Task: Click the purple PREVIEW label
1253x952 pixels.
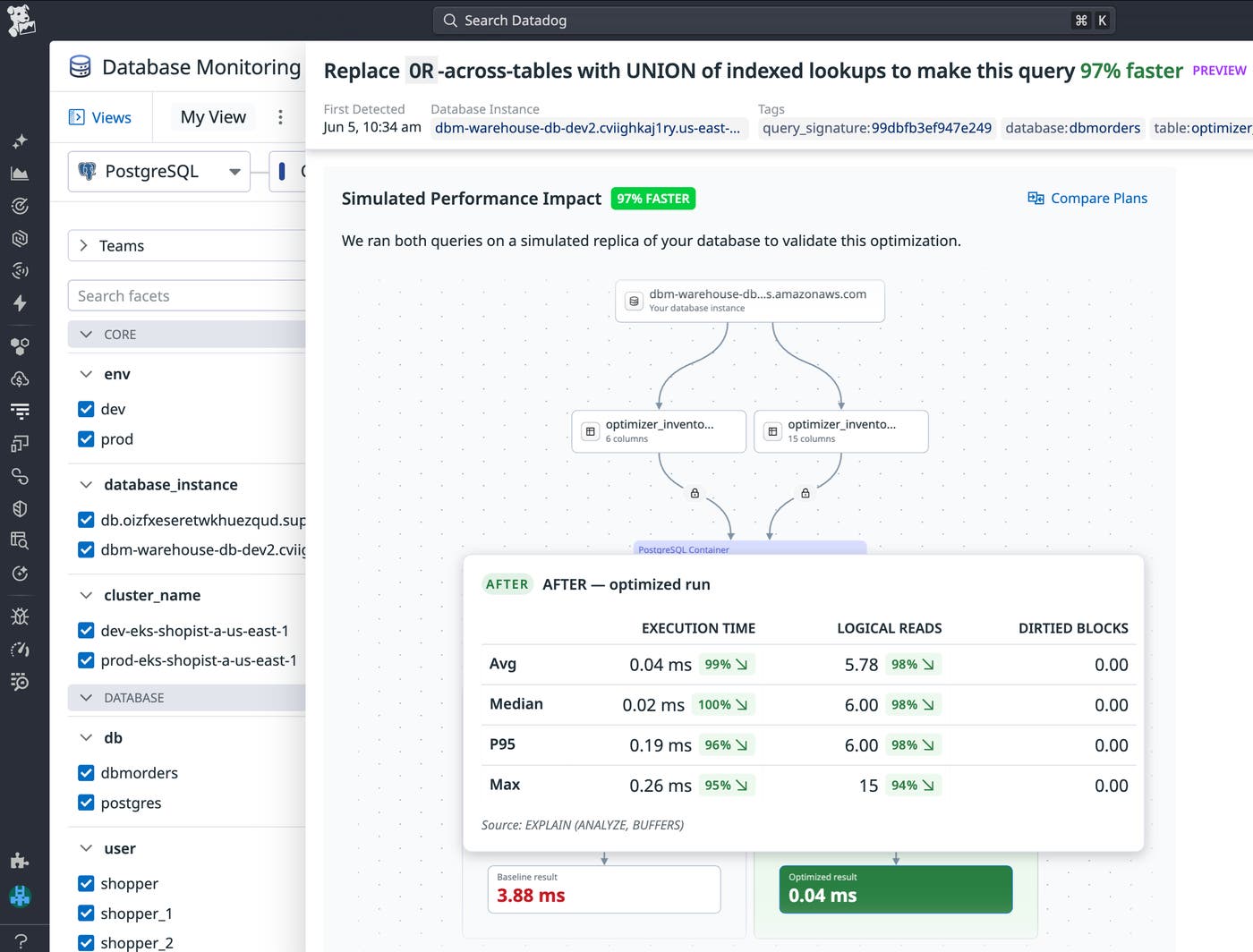Action: pyautogui.click(x=1219, y=71)
